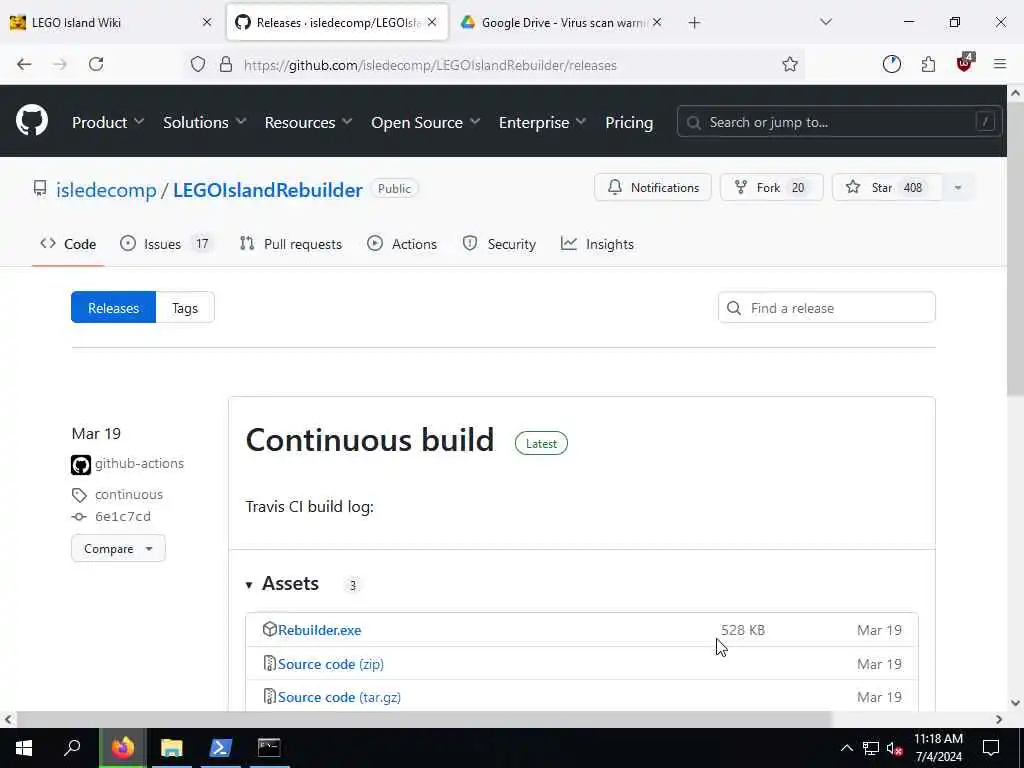Image resolution: width=1024 pixels, height=768 pixels.
Task: Download Source code (zip)
Action: click(330, 664)
